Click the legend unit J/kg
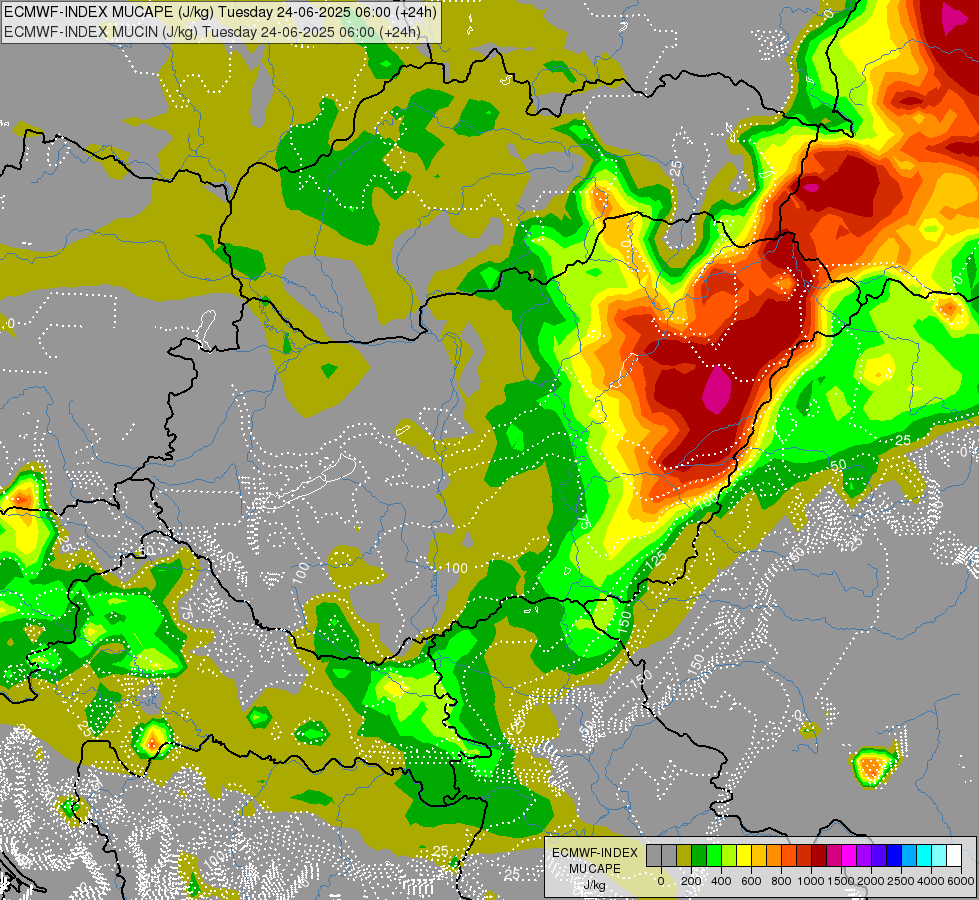Viewport: 979px width, 900px height. [x=595, y=885]
